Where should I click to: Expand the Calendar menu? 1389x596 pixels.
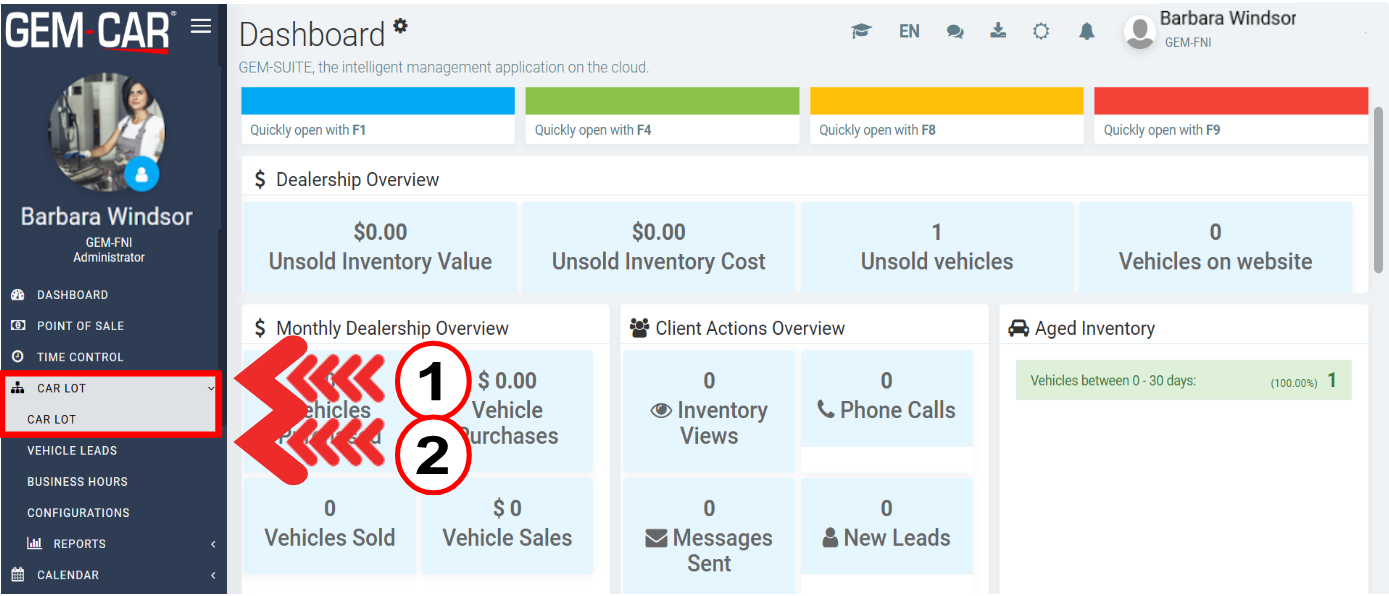click(213, 575)
